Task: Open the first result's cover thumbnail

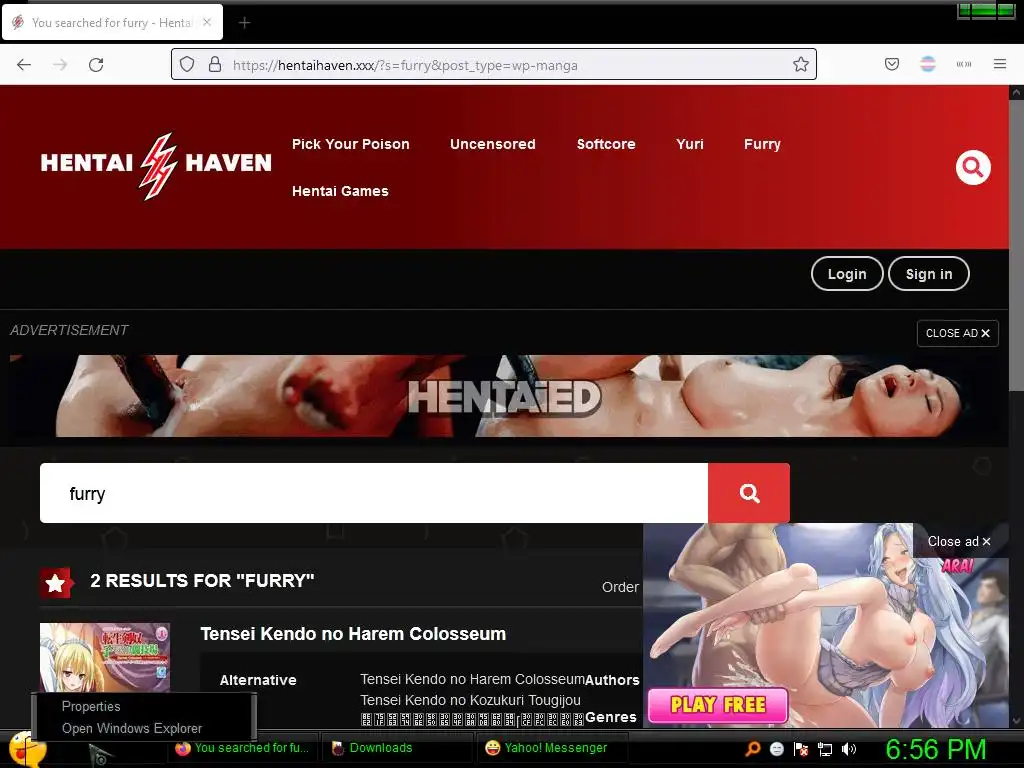Action: click(104, 657)
